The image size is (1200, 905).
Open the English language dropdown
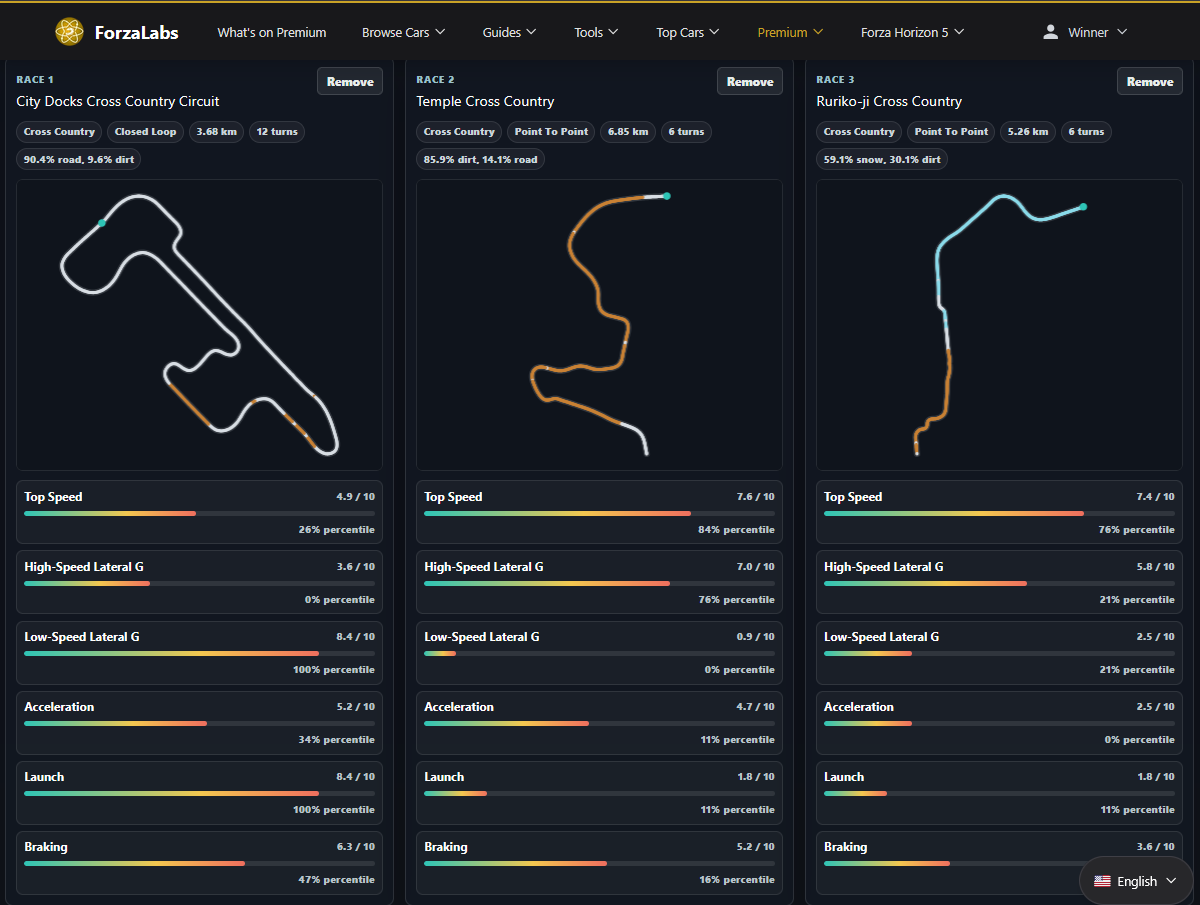[x=1135, y=881]
